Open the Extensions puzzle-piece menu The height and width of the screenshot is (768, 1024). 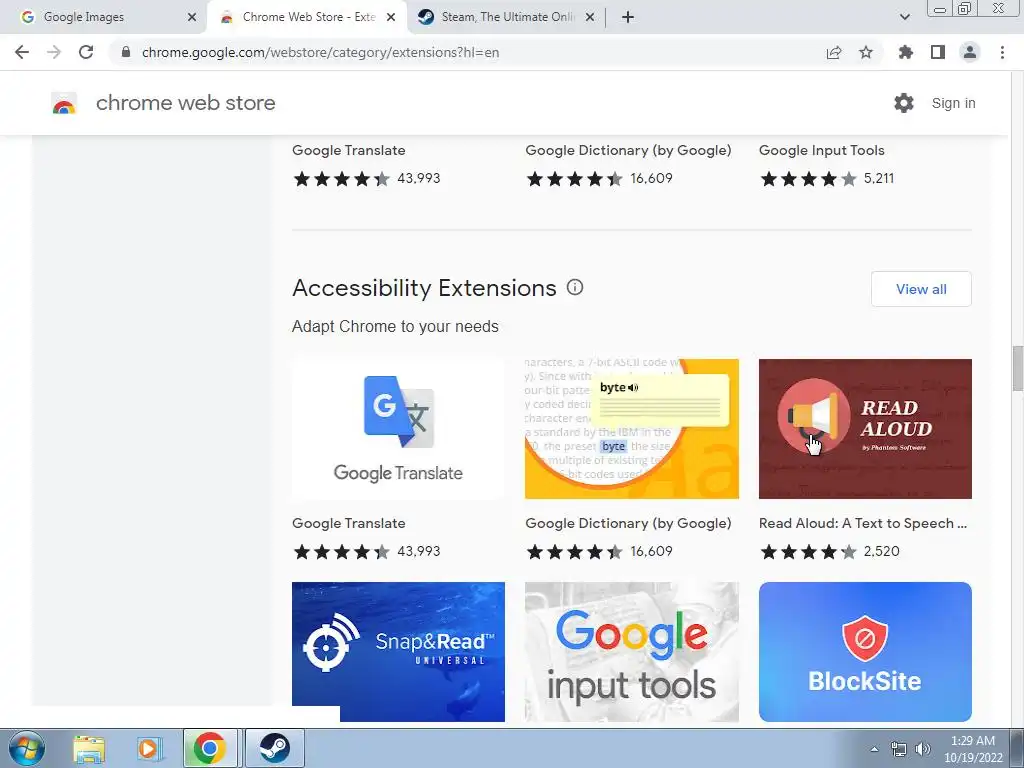coord(906,52)
